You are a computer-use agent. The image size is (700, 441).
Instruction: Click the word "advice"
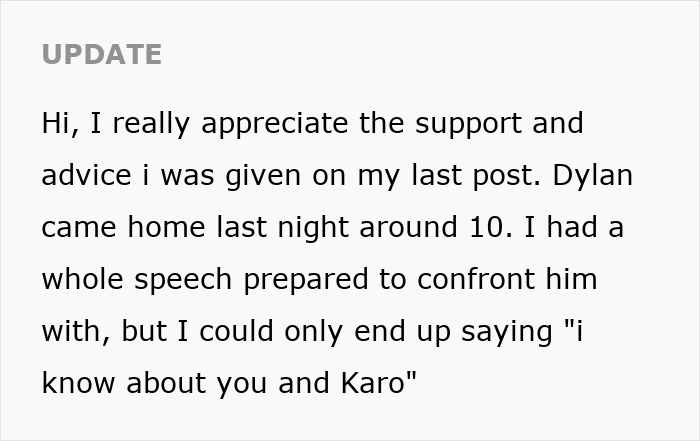click(x=85, y=175)
